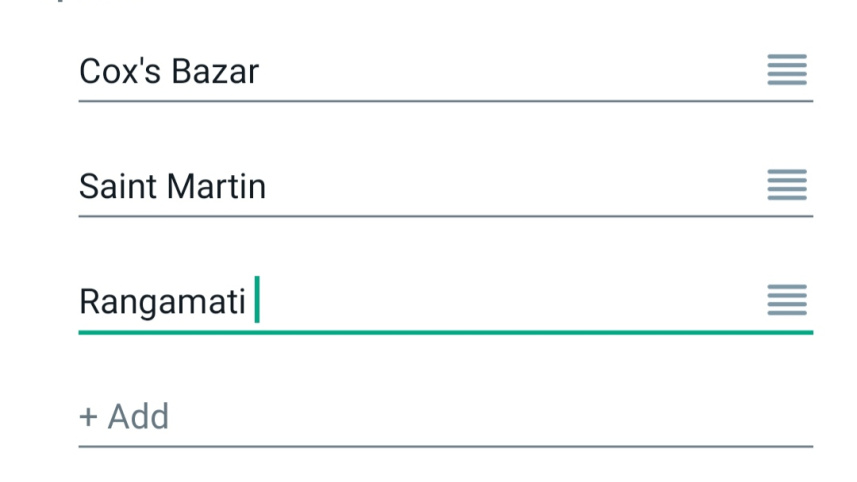Click the reorder handle beside Cox's Bazar
857x482 pixels.
[x=786, y=70]
